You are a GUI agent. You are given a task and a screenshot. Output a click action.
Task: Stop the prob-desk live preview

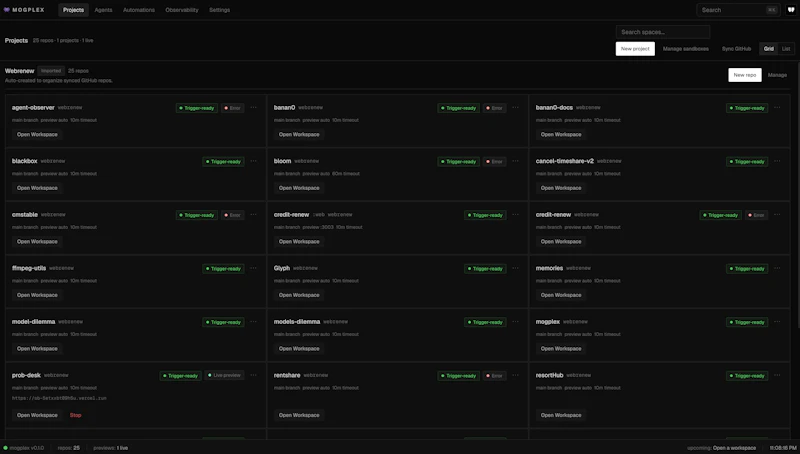tap(76, 415)
